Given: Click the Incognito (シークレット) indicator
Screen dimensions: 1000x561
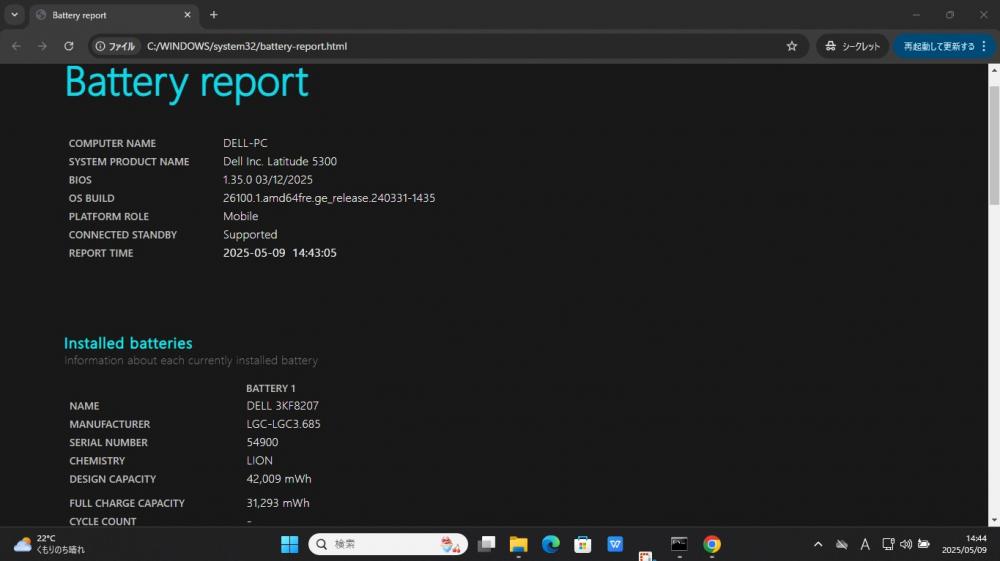Looking at the screenshot, I should pyautogui.click(x=852, y=46).
